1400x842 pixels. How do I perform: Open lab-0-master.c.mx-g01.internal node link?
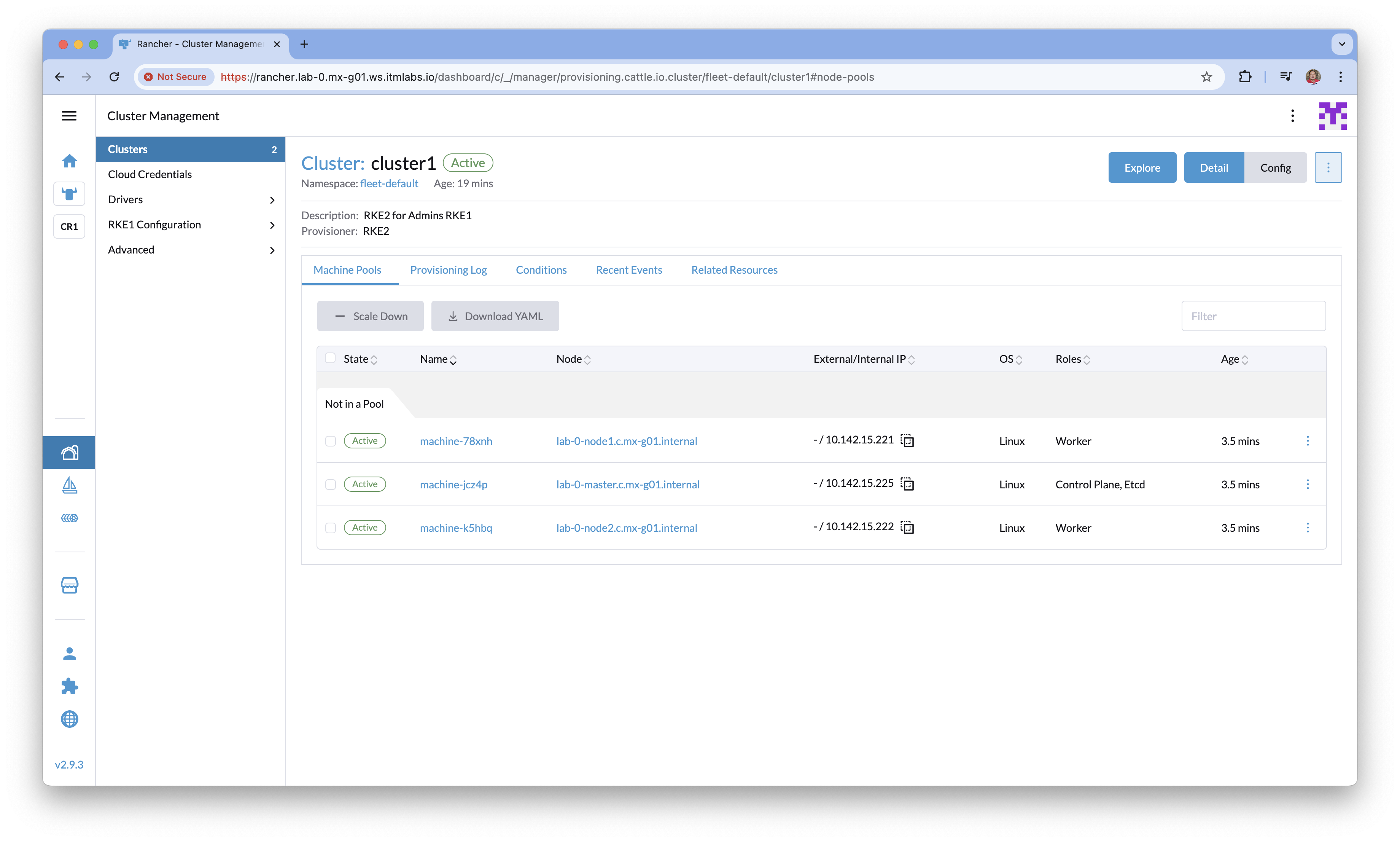tap(627, 485)
